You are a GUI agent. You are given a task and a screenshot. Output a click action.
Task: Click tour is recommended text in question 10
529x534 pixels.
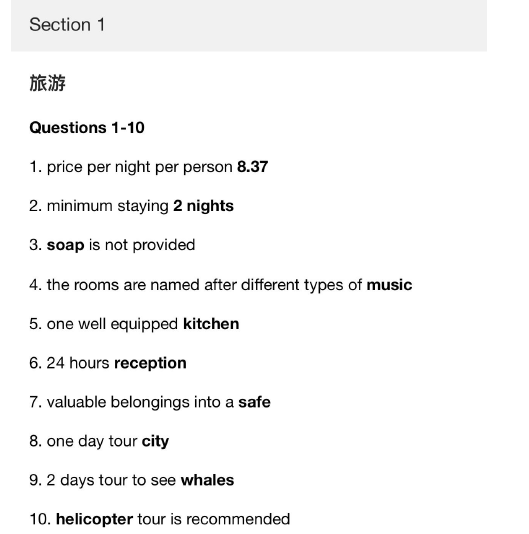coord(214,520)
